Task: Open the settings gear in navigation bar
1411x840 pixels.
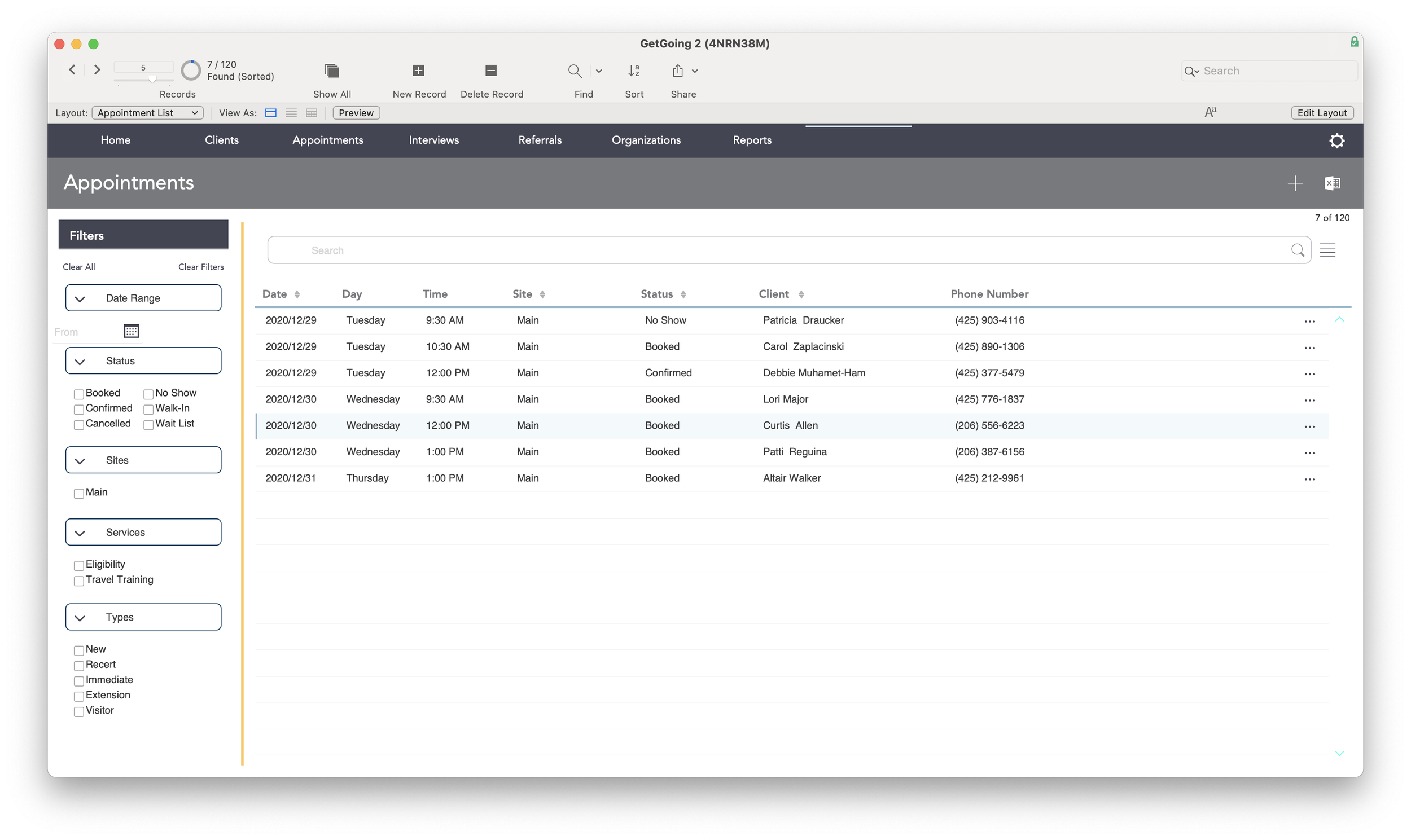Action: 1337,140
